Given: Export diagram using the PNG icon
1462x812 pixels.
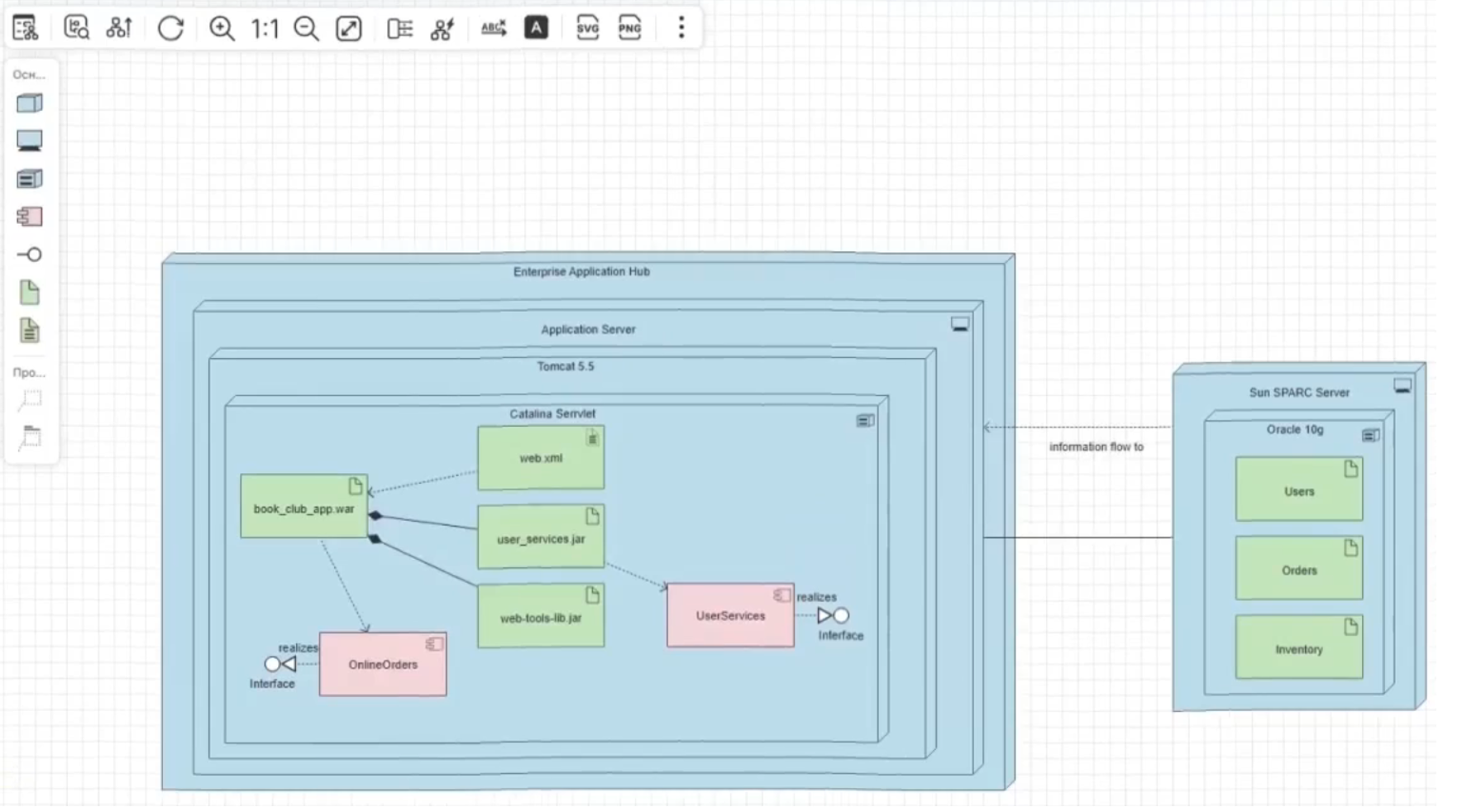Looking at the screenshot, I should [x=629, y=29].
